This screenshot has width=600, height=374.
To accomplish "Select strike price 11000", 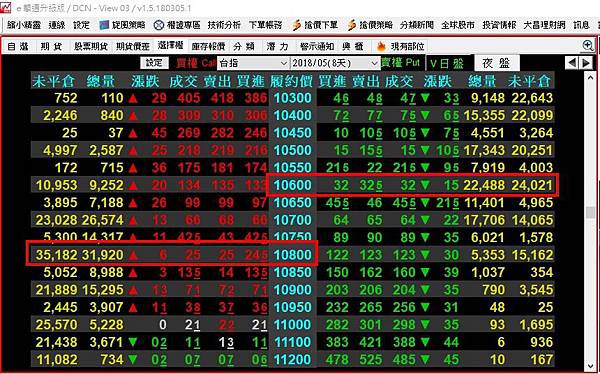I will (x=293, y=325).
